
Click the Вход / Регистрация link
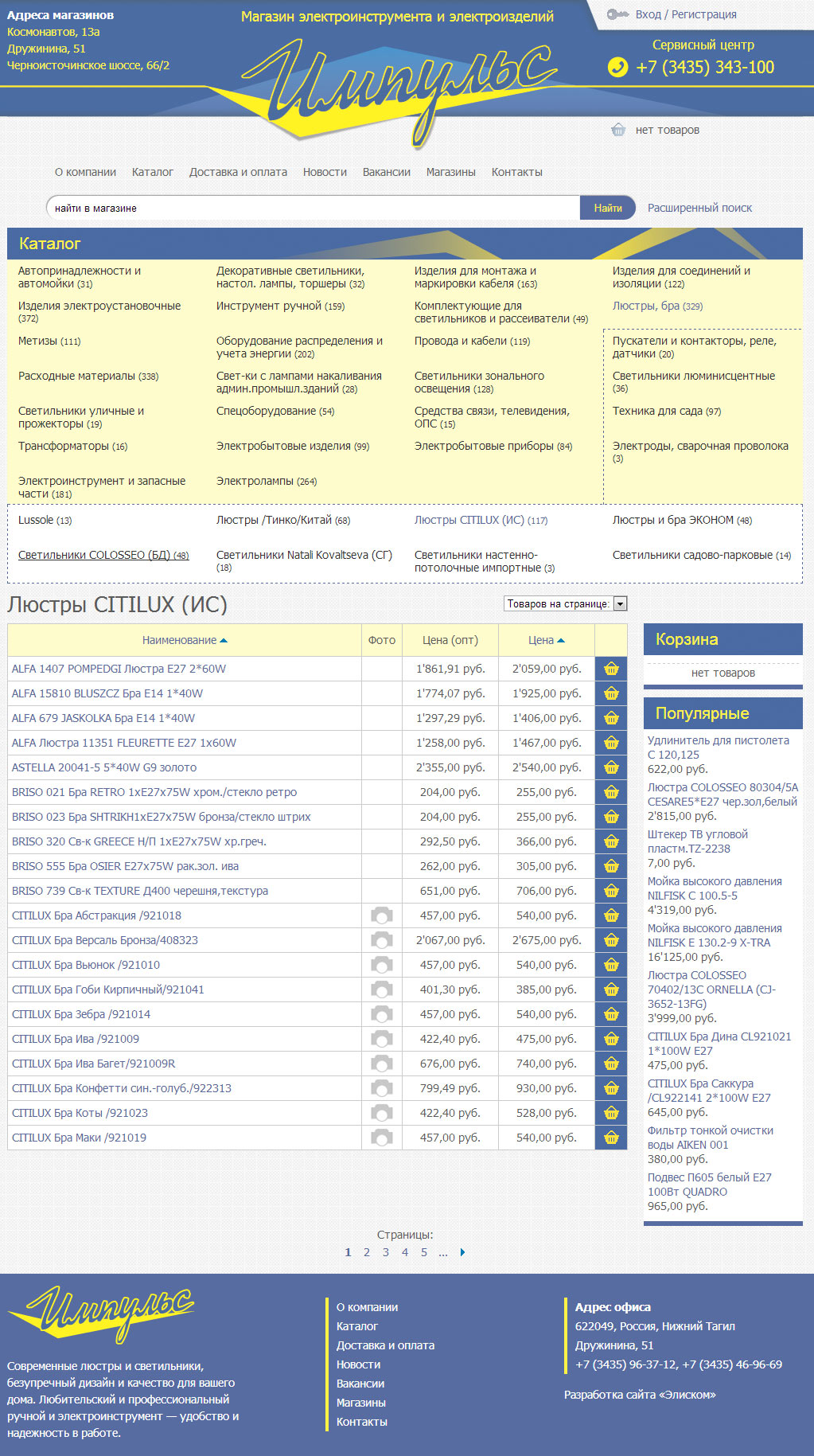(685, 14)
